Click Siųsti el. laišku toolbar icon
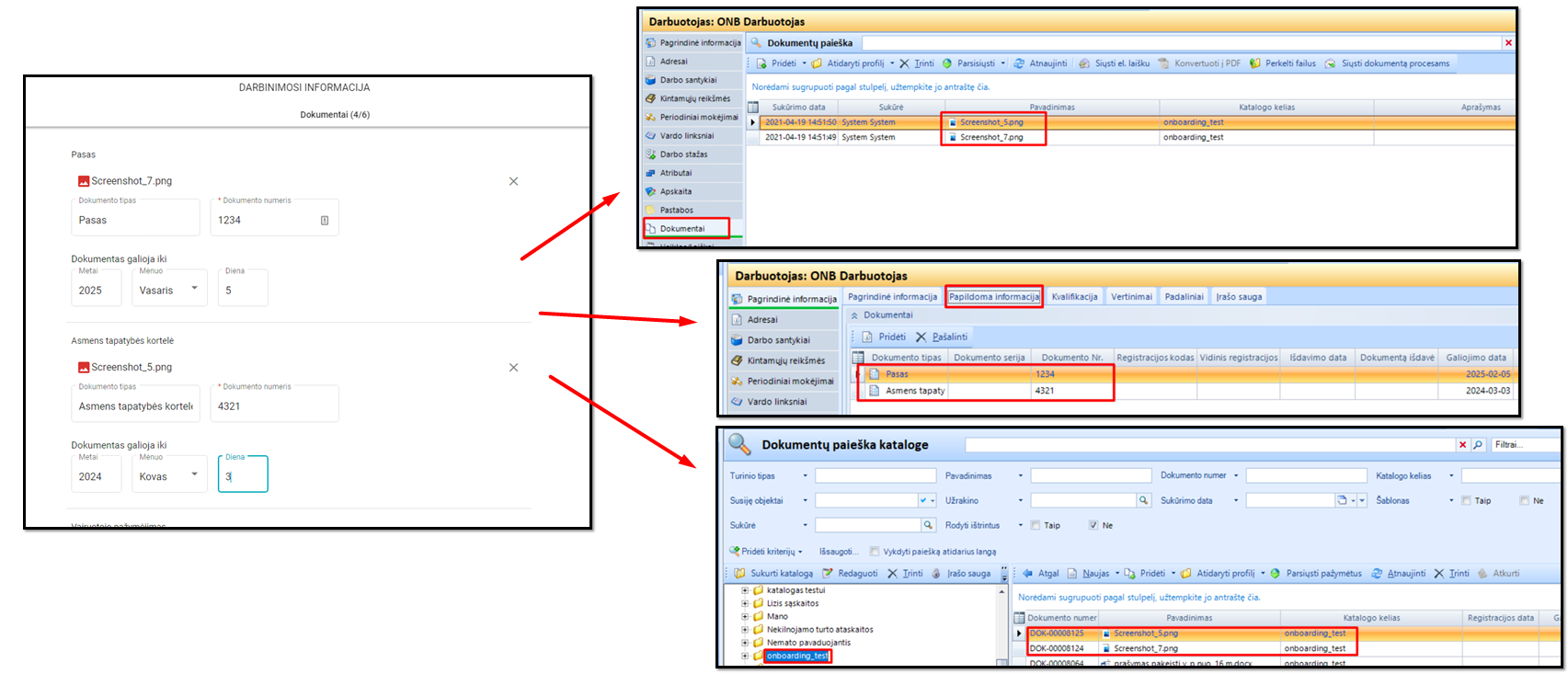 pos(1084,63)
